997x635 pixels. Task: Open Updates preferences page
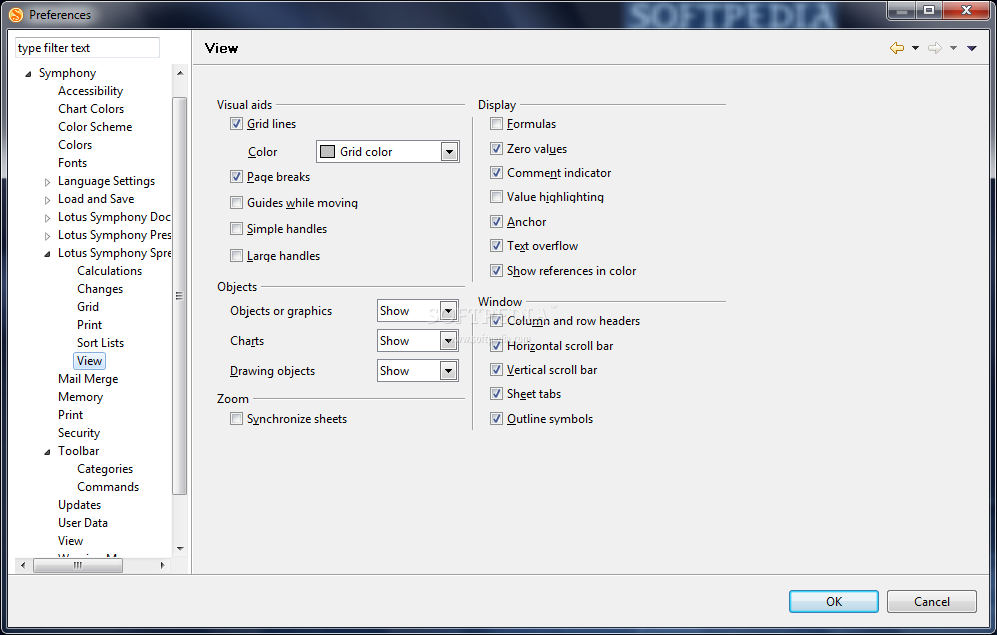coord(79,505)
